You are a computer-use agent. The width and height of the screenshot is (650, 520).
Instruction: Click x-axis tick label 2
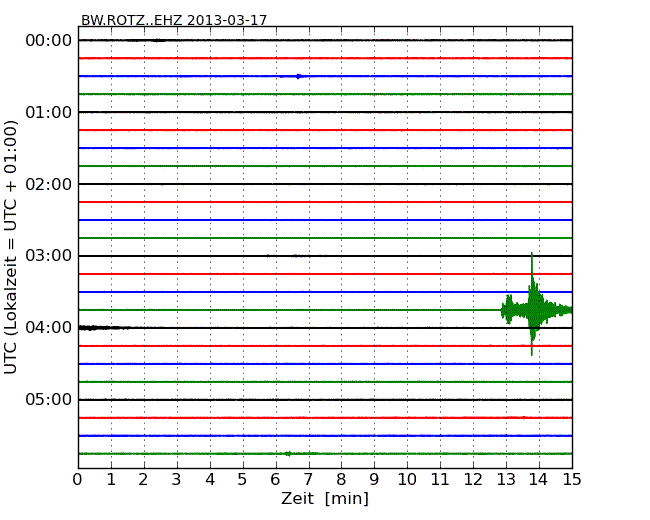[x=143, y=480]
